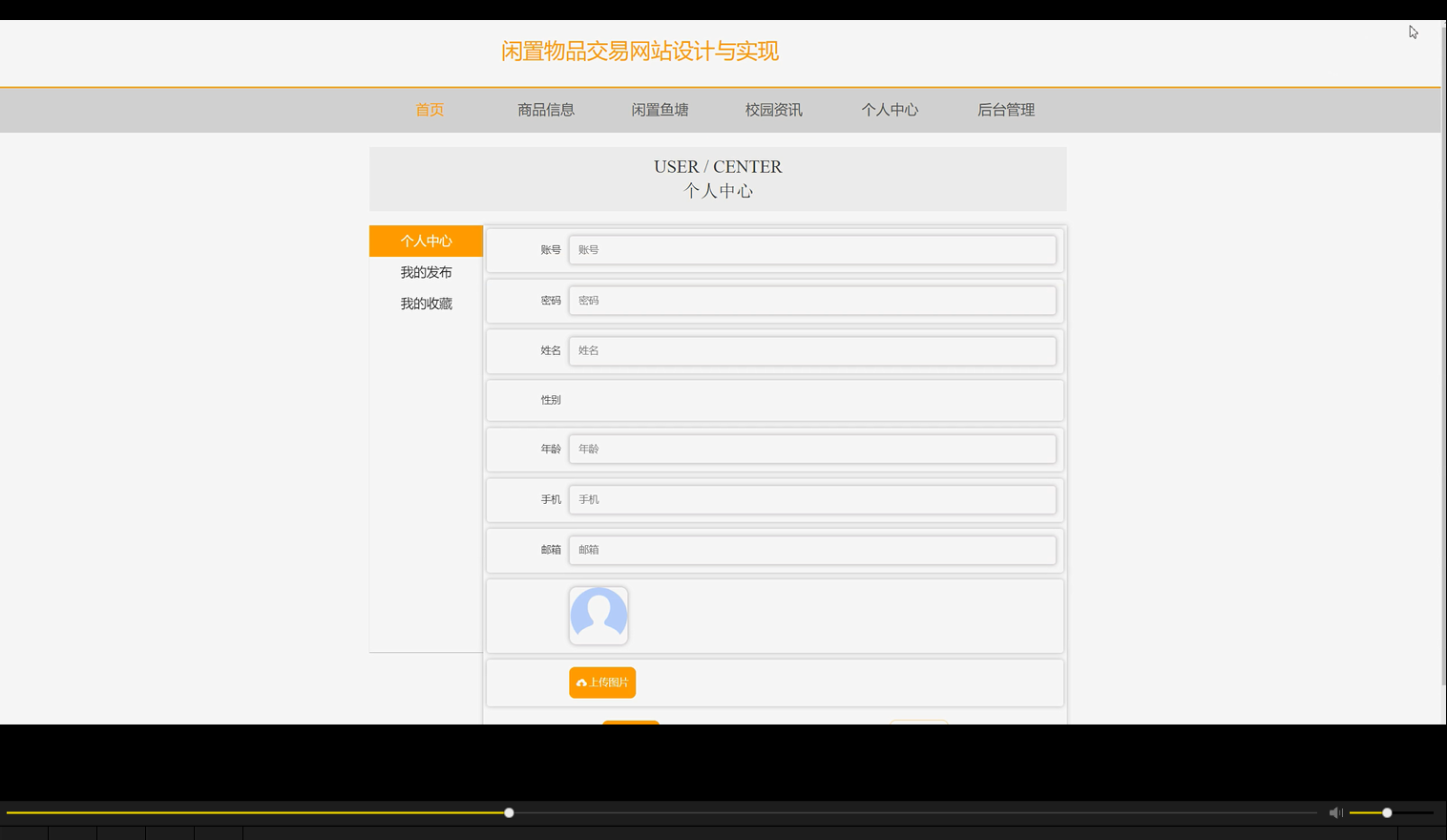Mute audio with the speaker icon
This screenshot has height=840, width=1447.
pos(1335,812)
